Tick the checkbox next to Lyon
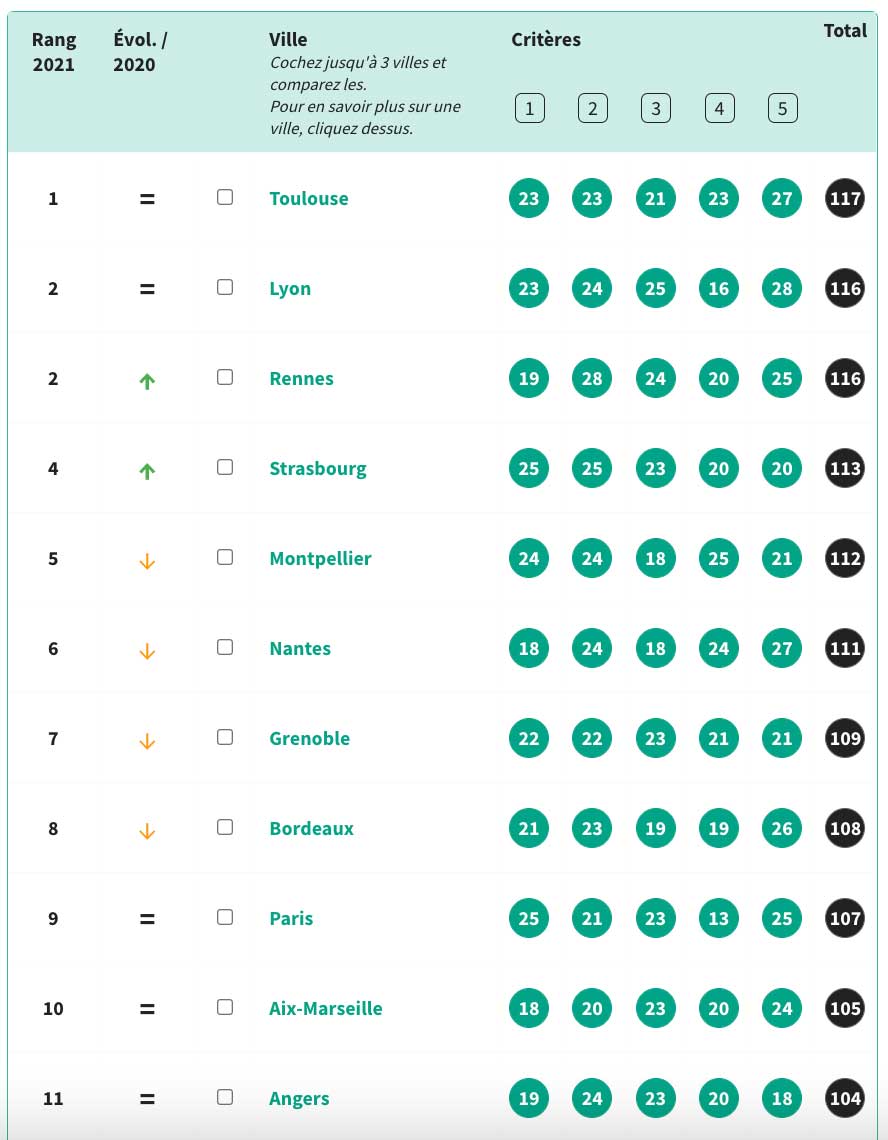Viewport: 888px width, 1140px height. tap(225, 287)
